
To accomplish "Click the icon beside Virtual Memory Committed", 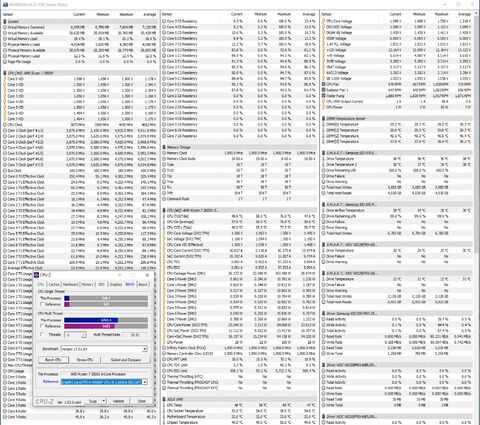I will [x=5, y=27].
